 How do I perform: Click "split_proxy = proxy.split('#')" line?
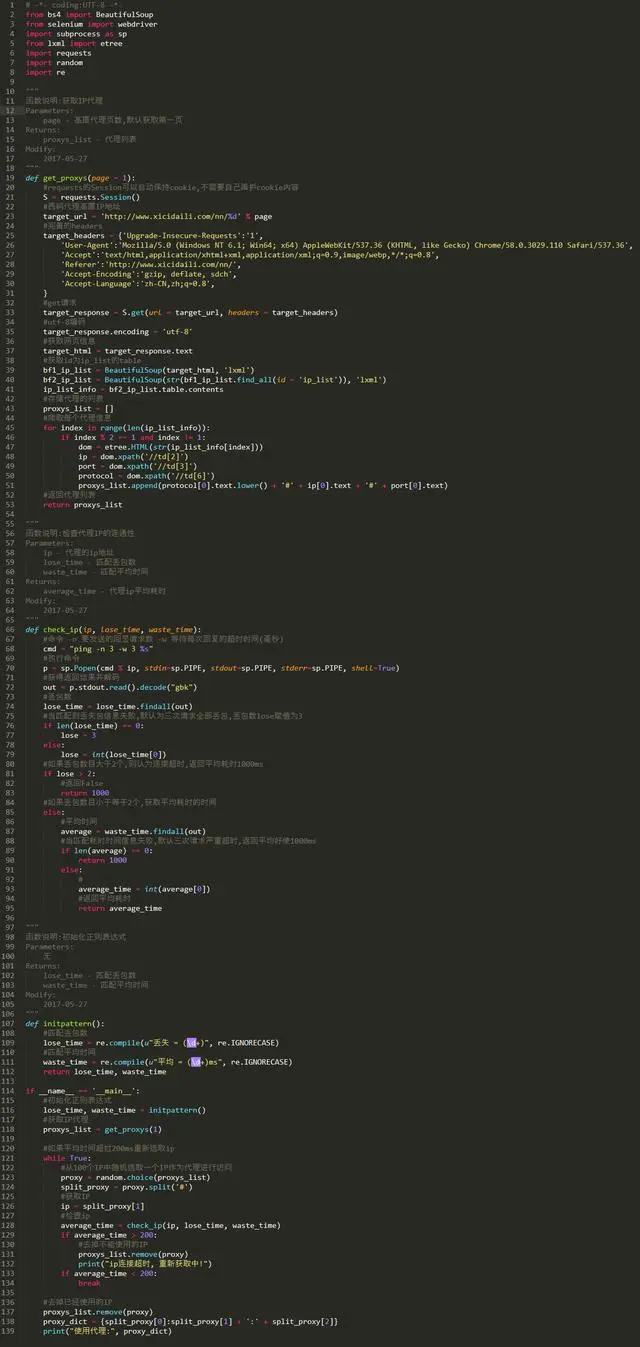tap(126, 1186)
